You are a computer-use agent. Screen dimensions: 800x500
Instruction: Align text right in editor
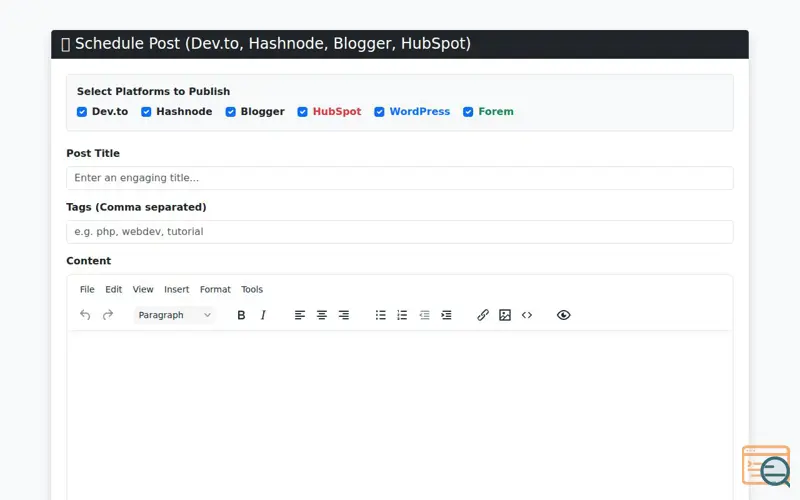pyautogui.click(x=344, y=315)
